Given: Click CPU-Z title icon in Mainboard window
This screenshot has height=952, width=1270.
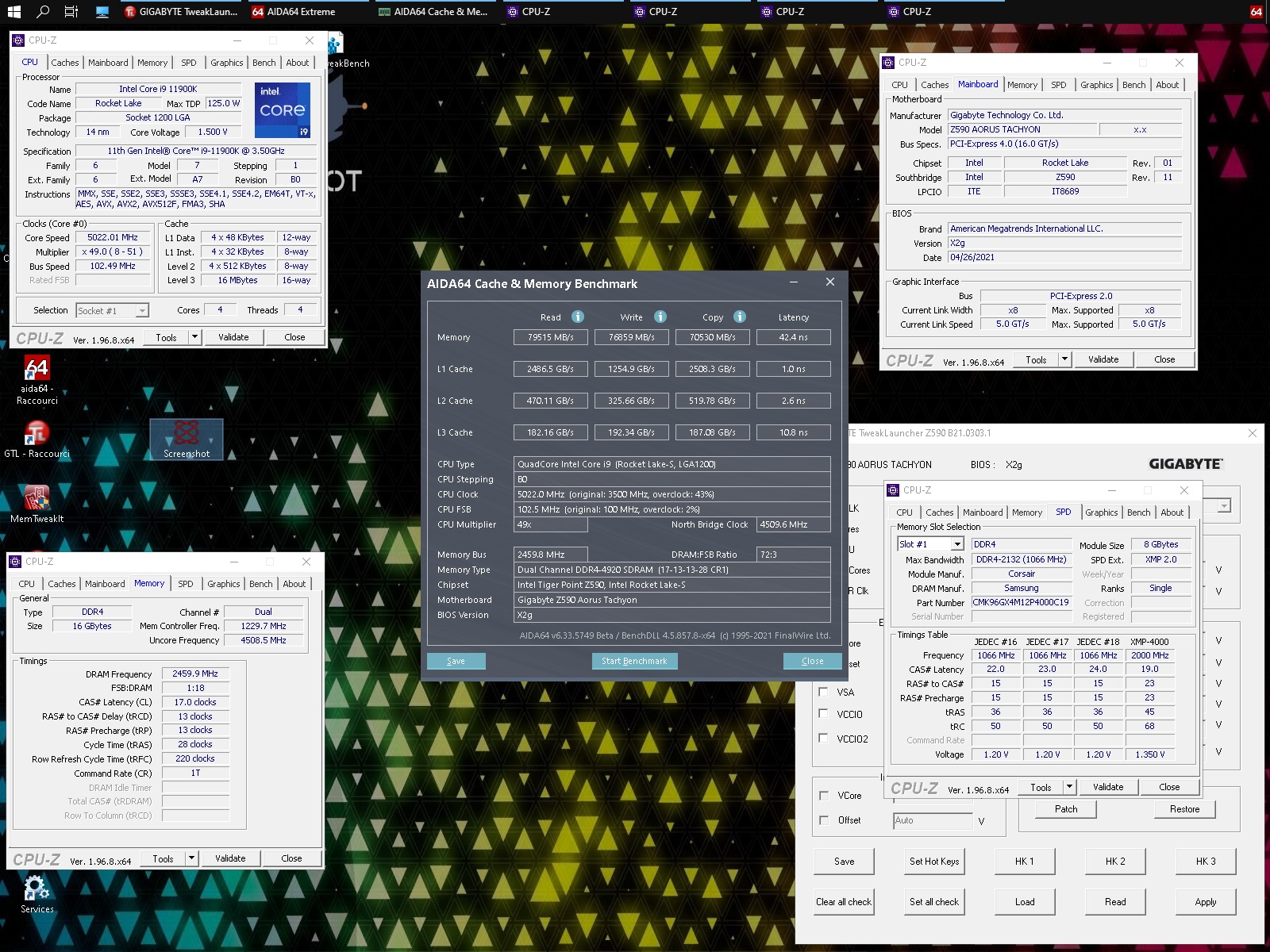Looking at the screenshot, I should (x=888, y=62).
